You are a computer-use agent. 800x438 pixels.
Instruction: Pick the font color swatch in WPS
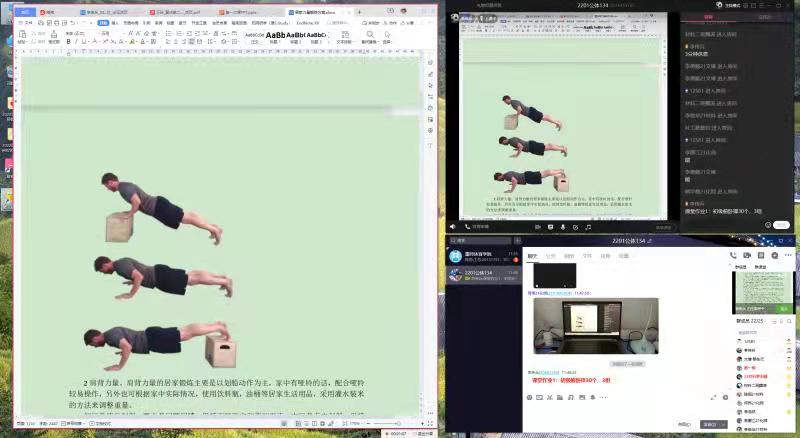[x=143, y=42]
